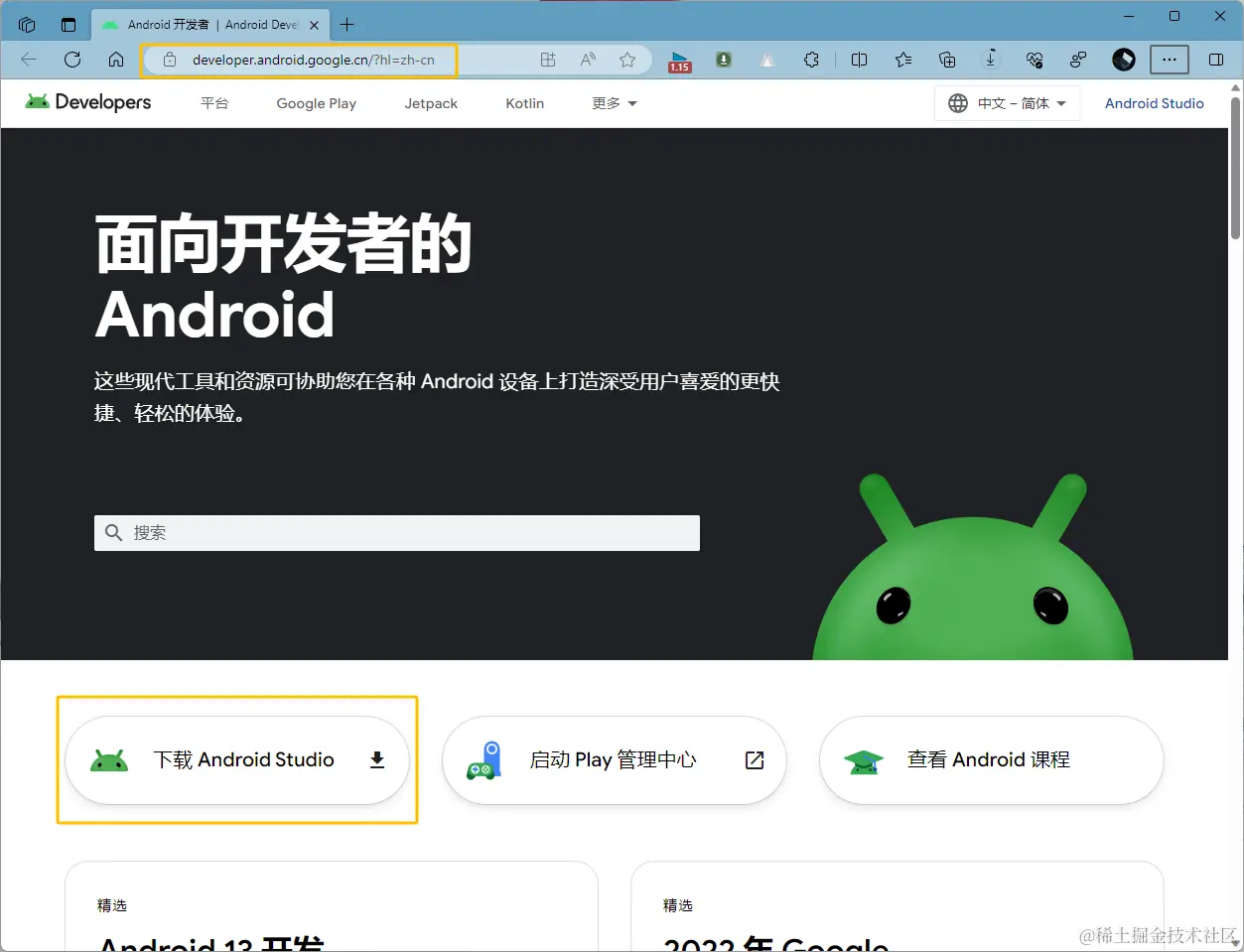Click the address bar URL

point(314,60)
